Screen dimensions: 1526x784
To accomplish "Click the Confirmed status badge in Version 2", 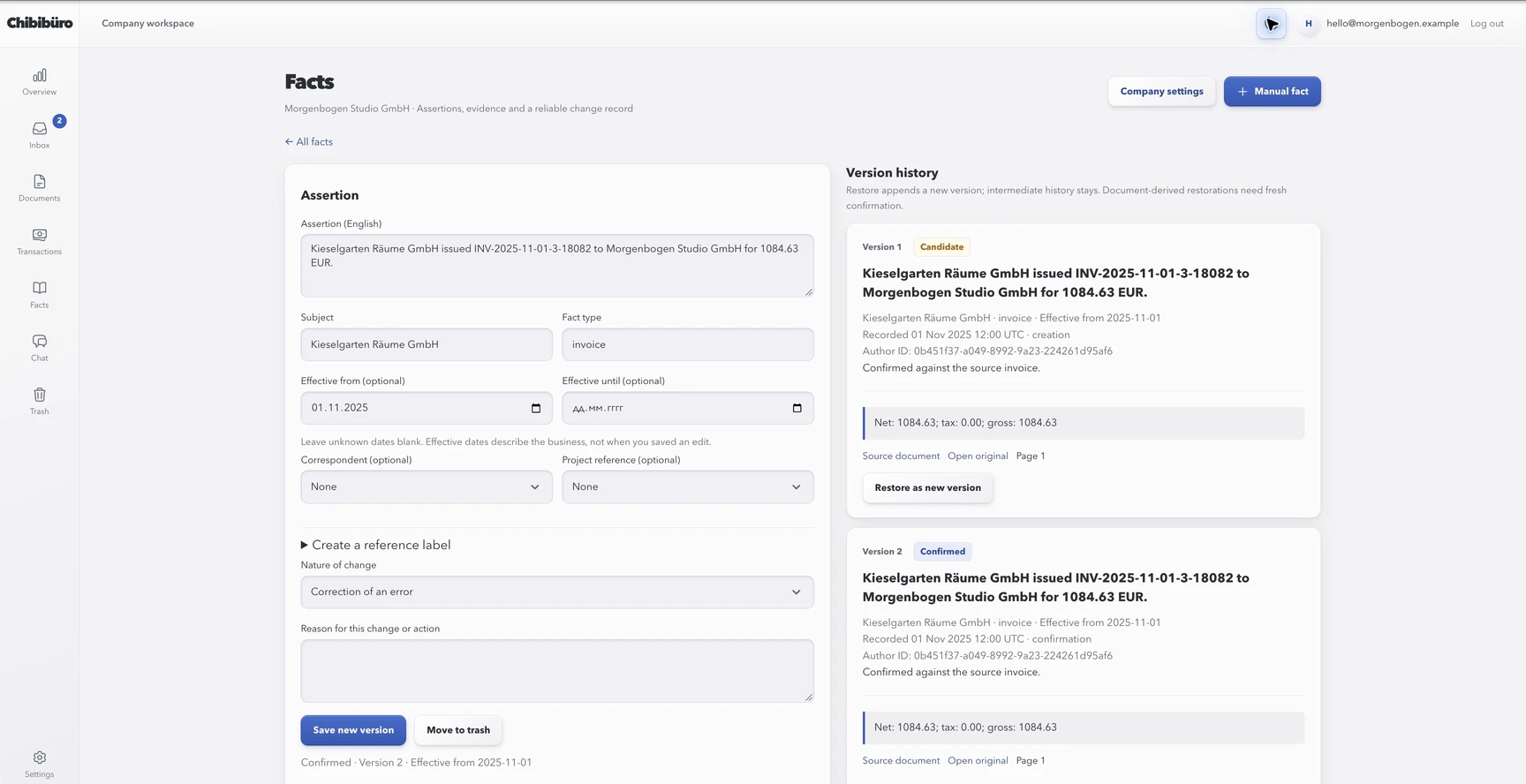I will pyautogui.click(x=943, y=552).
